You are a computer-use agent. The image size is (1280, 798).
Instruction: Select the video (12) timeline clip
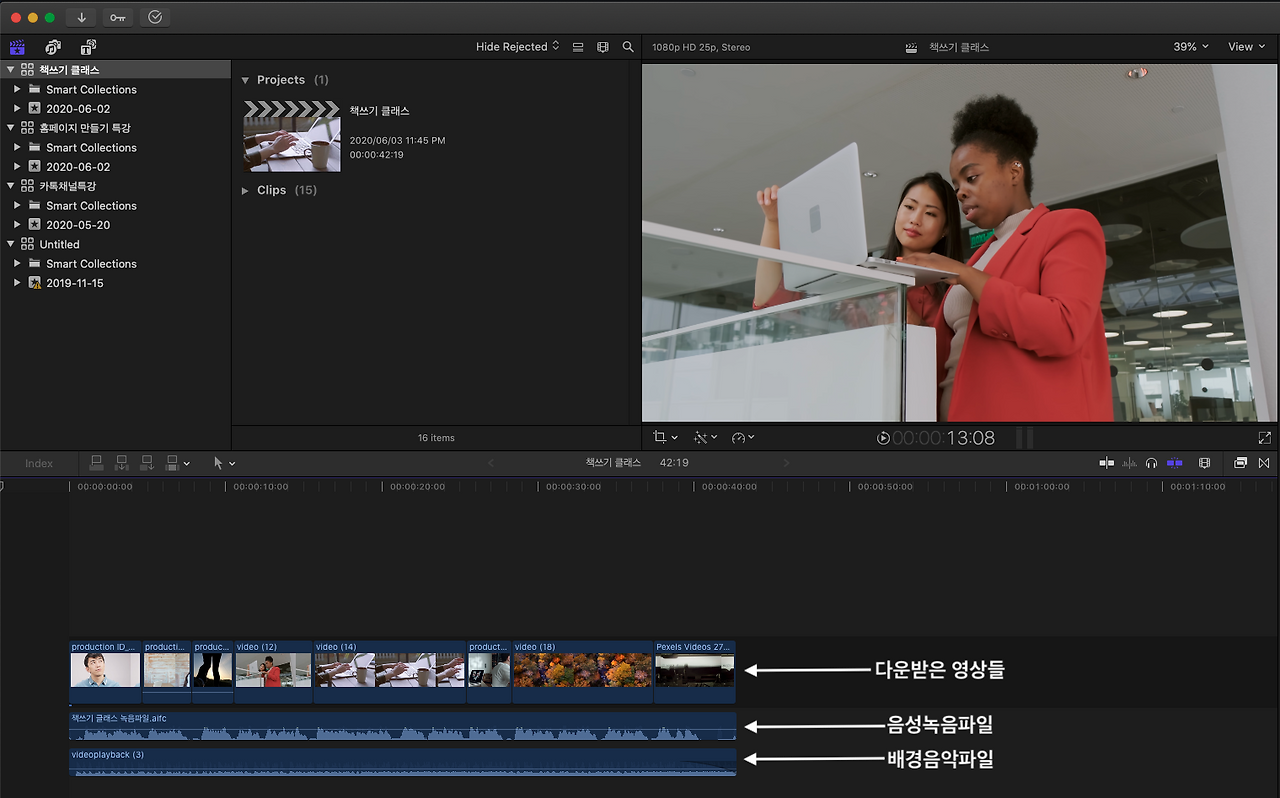(x=273, y=672)
